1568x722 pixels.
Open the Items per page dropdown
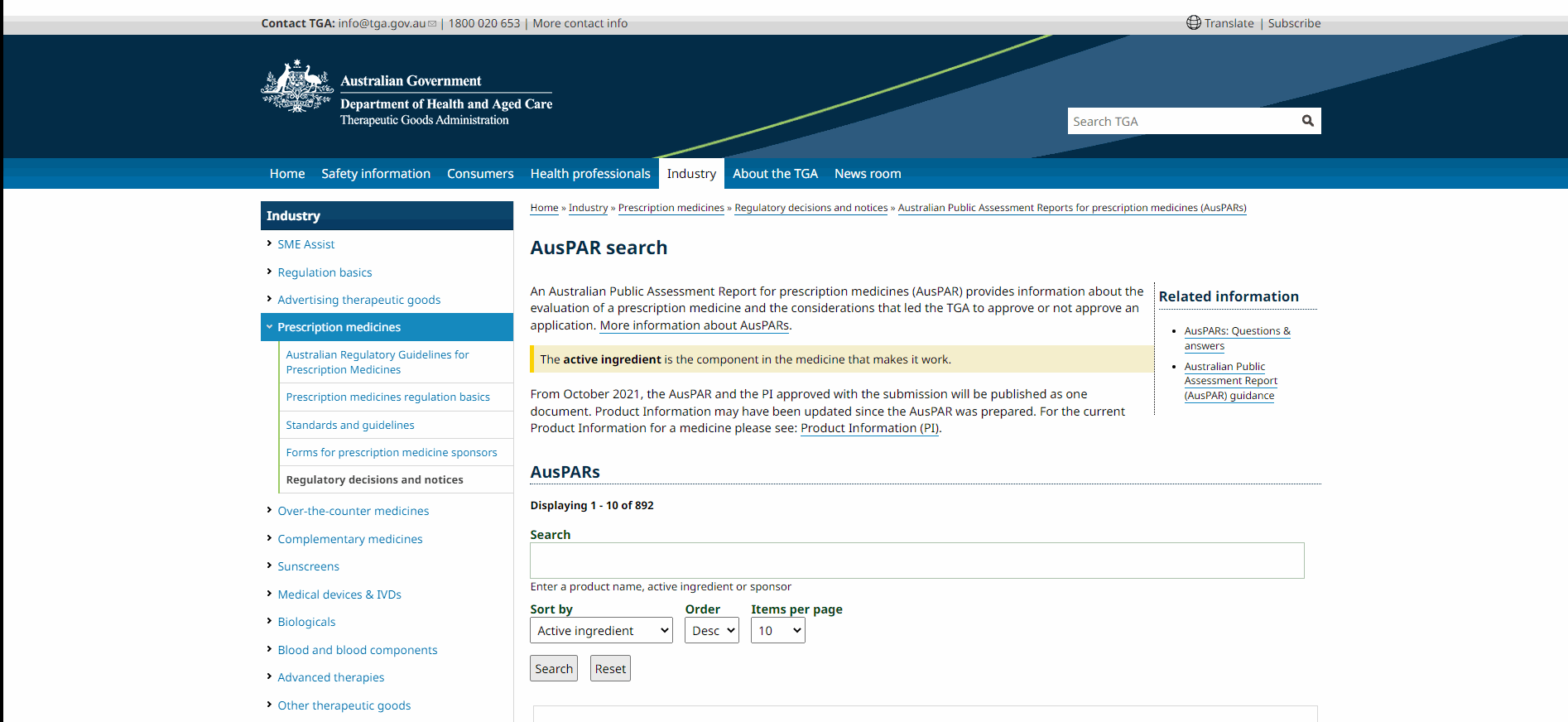(778, 630)
